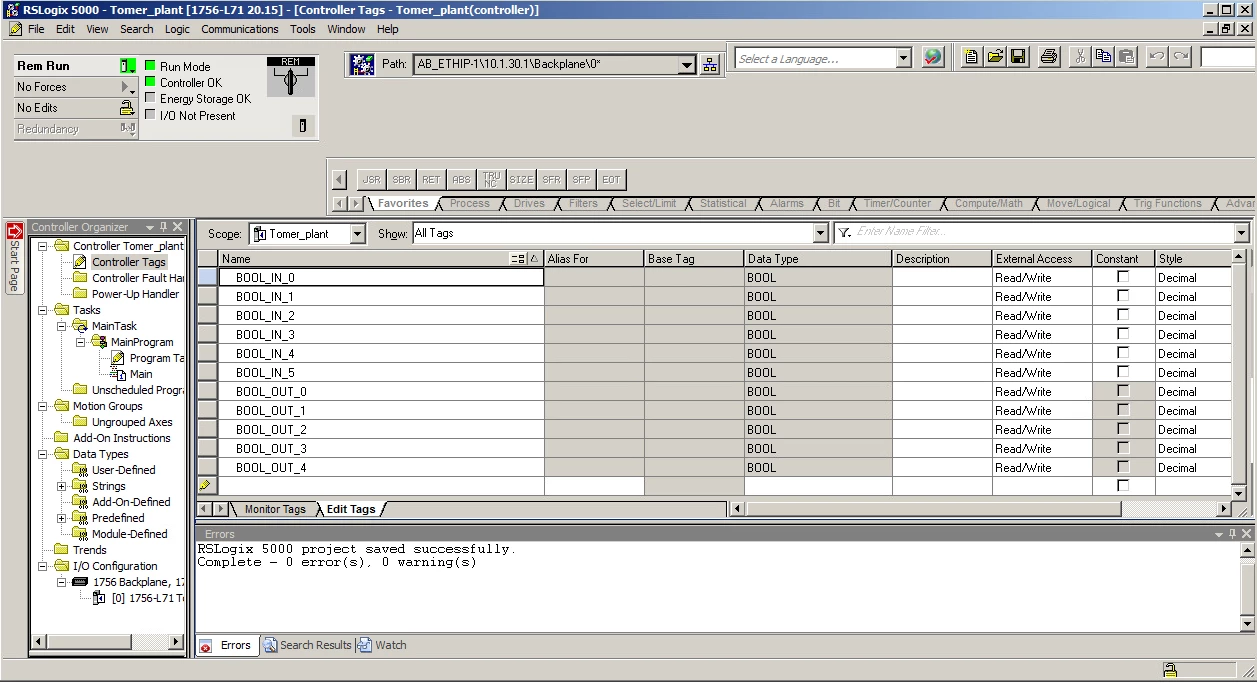Viewport: 1257px width, 683px height.
Task: Open the Who Active network browse icon
Action: point(710,65)
